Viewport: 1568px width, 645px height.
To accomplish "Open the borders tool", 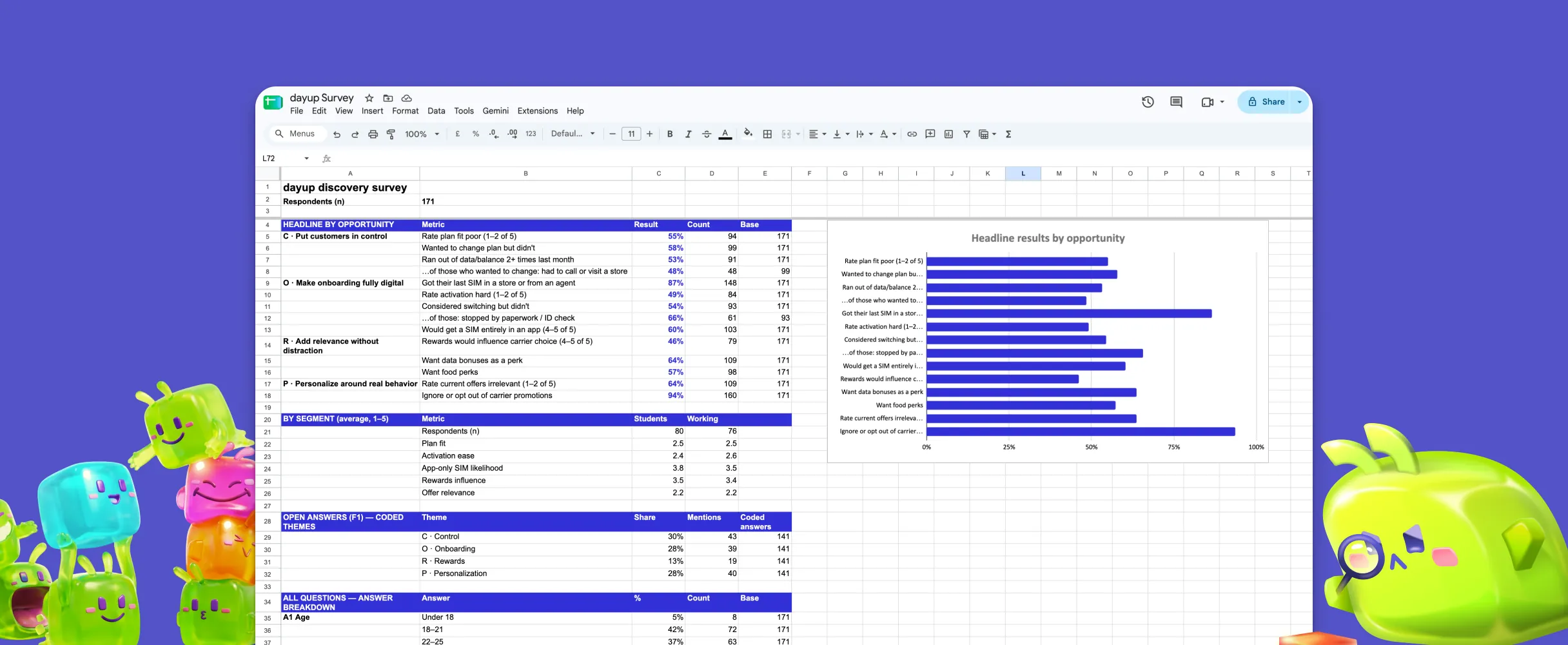I will tap(767, 134).
